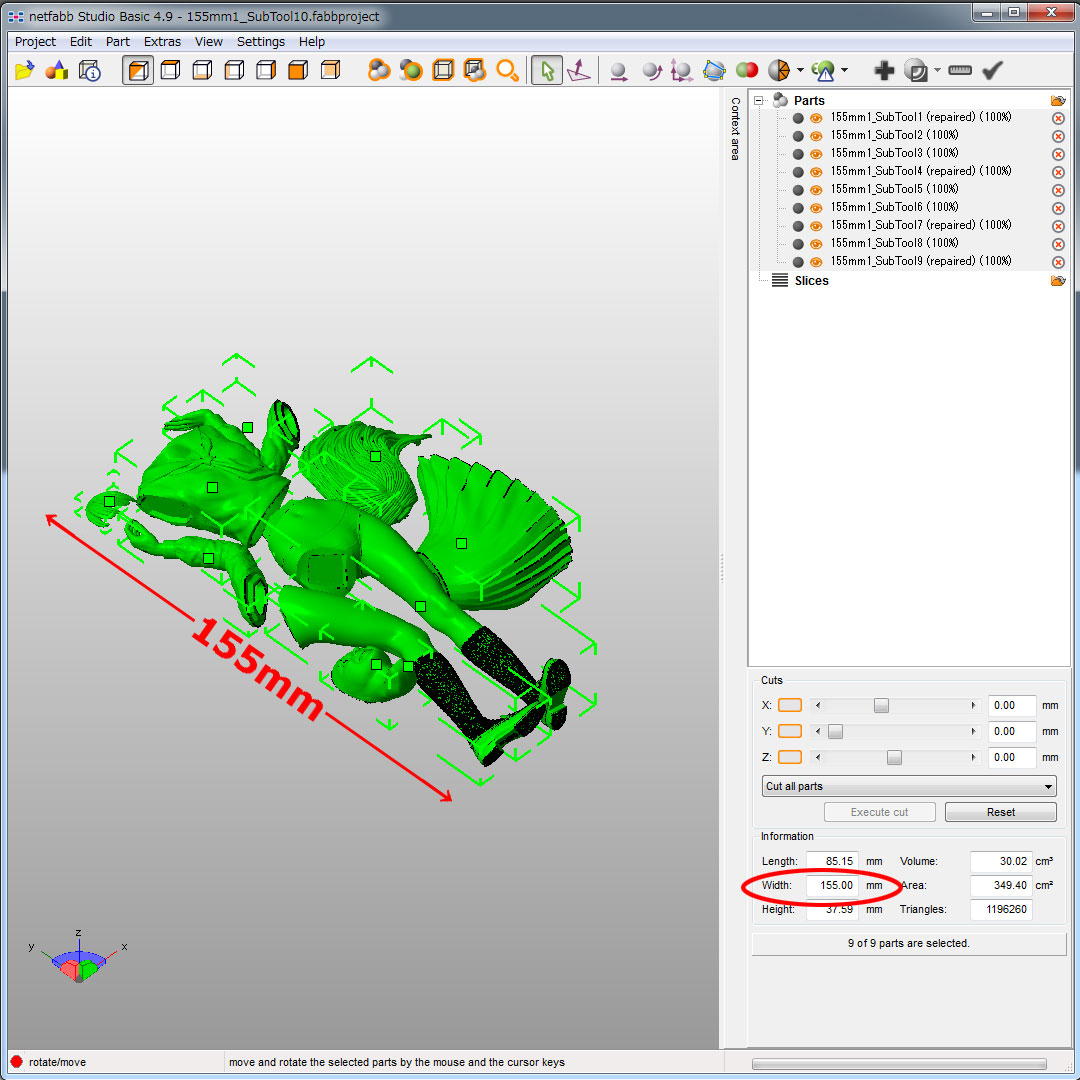This screenshot has width=1080, height=1080.
Task: Click the Y cut slider handle
Action: [835, 731]
